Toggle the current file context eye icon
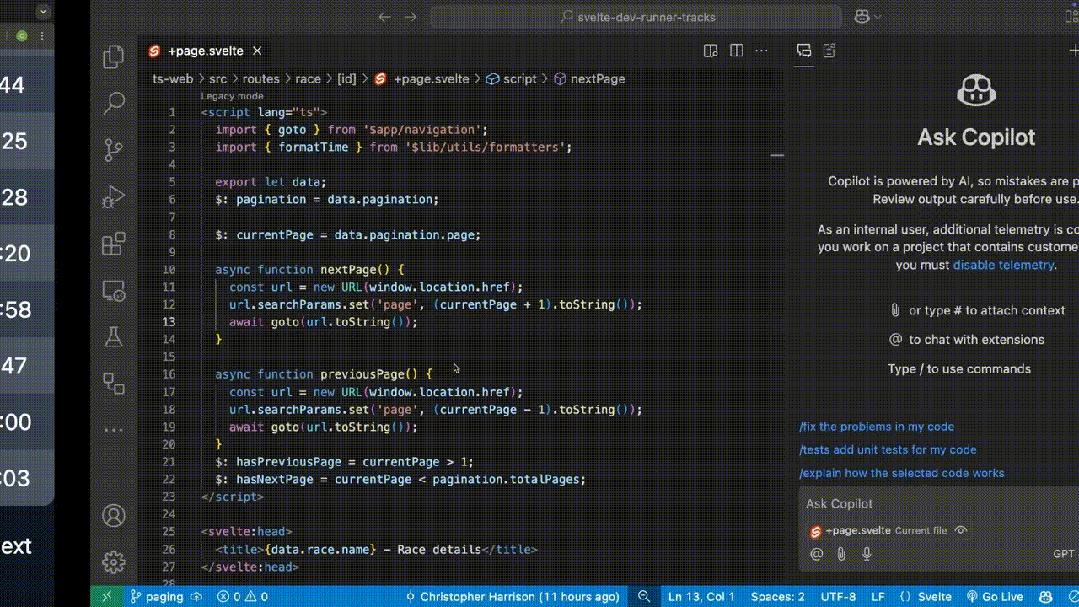The width and height of the screenshot is (1079, 607). tap(961, 530)
